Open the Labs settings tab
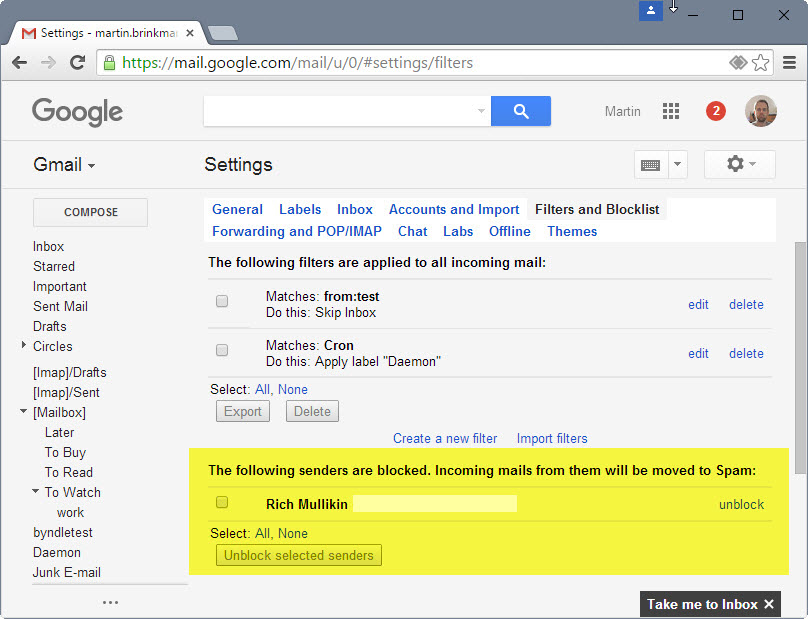This screenshot has width=808, height=619. pos(458,231)
